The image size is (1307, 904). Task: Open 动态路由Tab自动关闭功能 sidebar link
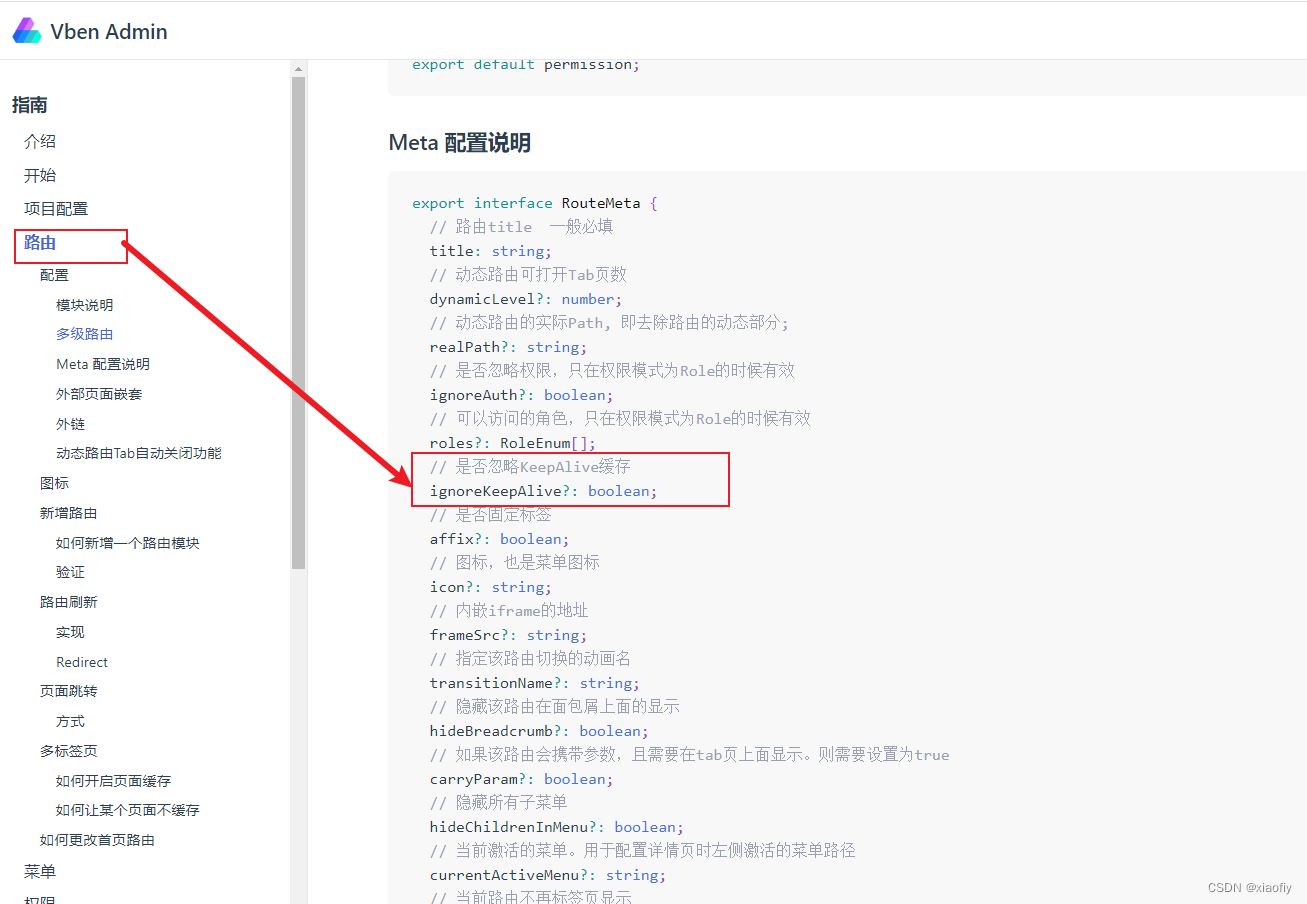(139, 453)
